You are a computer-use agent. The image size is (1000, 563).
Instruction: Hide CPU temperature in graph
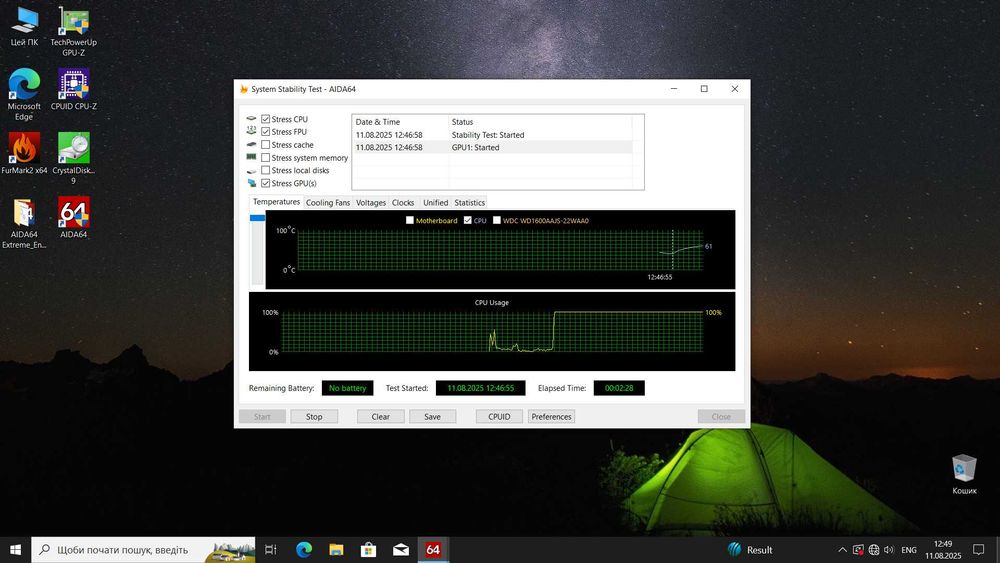(467, 221)
